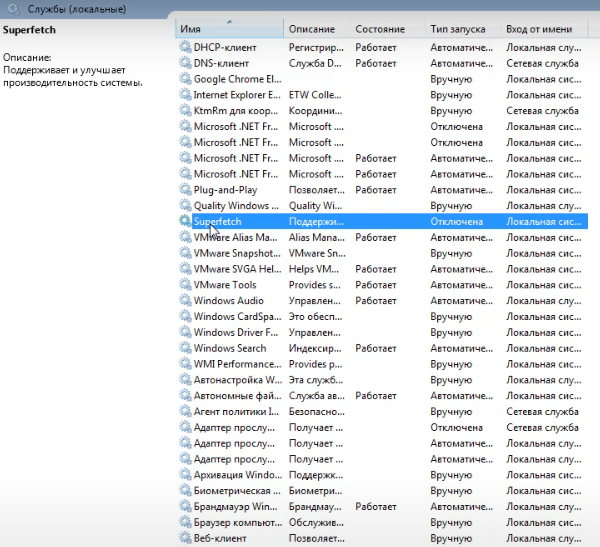Click the icon next to KtmRm для коор...
This screenshot has height=547, width=600.
[x=185, y=110]
